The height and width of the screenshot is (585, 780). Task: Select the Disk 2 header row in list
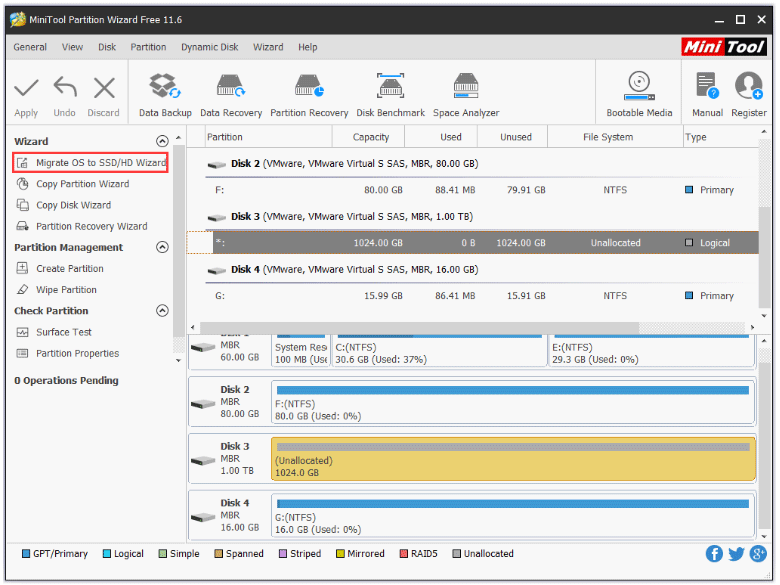(473, 164)
